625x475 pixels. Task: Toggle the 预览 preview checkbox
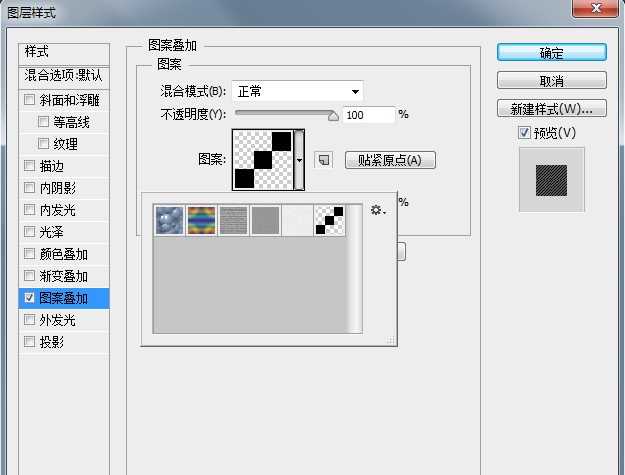524,133
